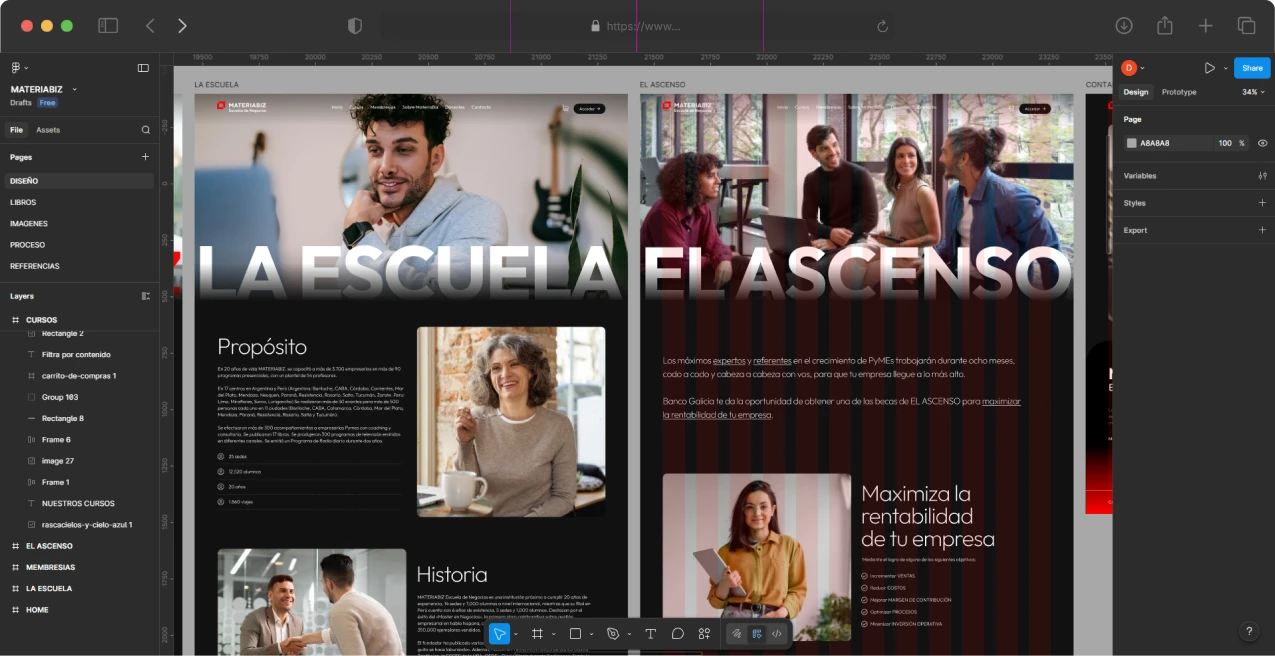Open the LIBROS page
The width and height of the screenshot is (1275, 656).
point(23,202)
